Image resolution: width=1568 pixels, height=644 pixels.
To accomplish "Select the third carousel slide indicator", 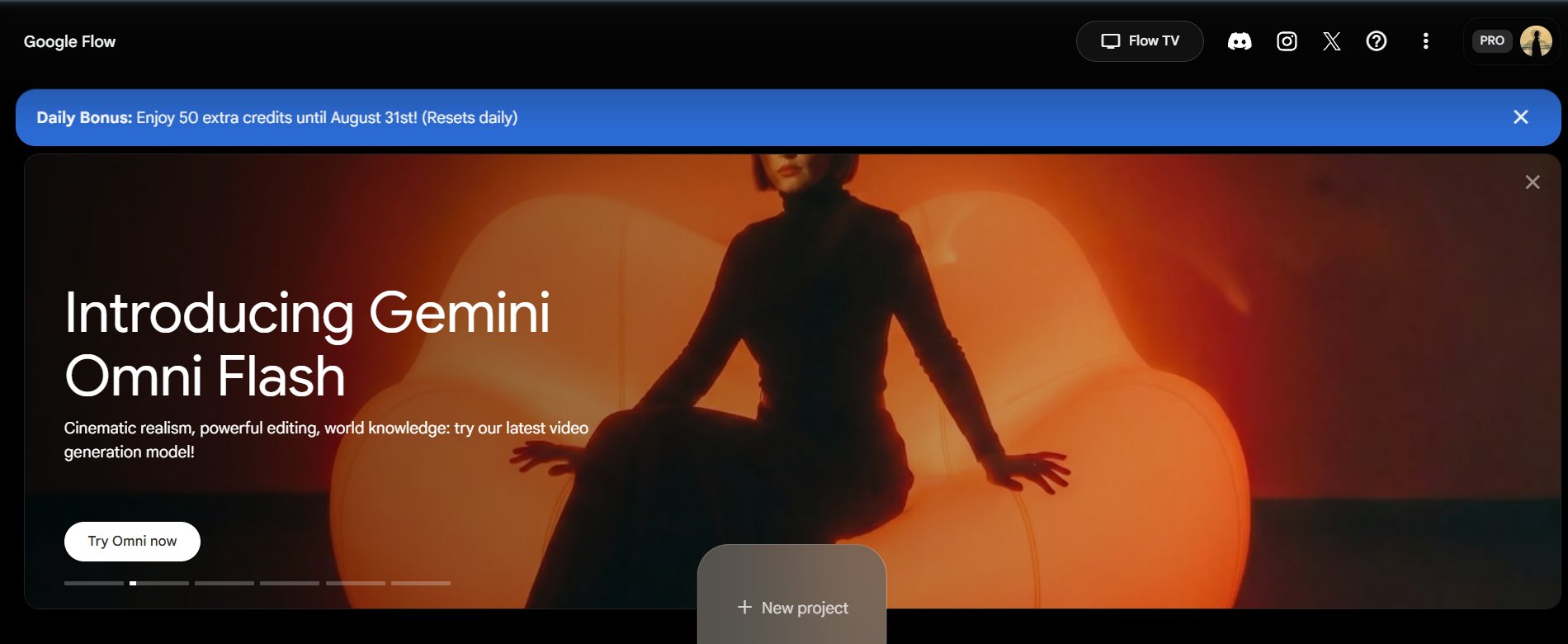I will point(224,583).
